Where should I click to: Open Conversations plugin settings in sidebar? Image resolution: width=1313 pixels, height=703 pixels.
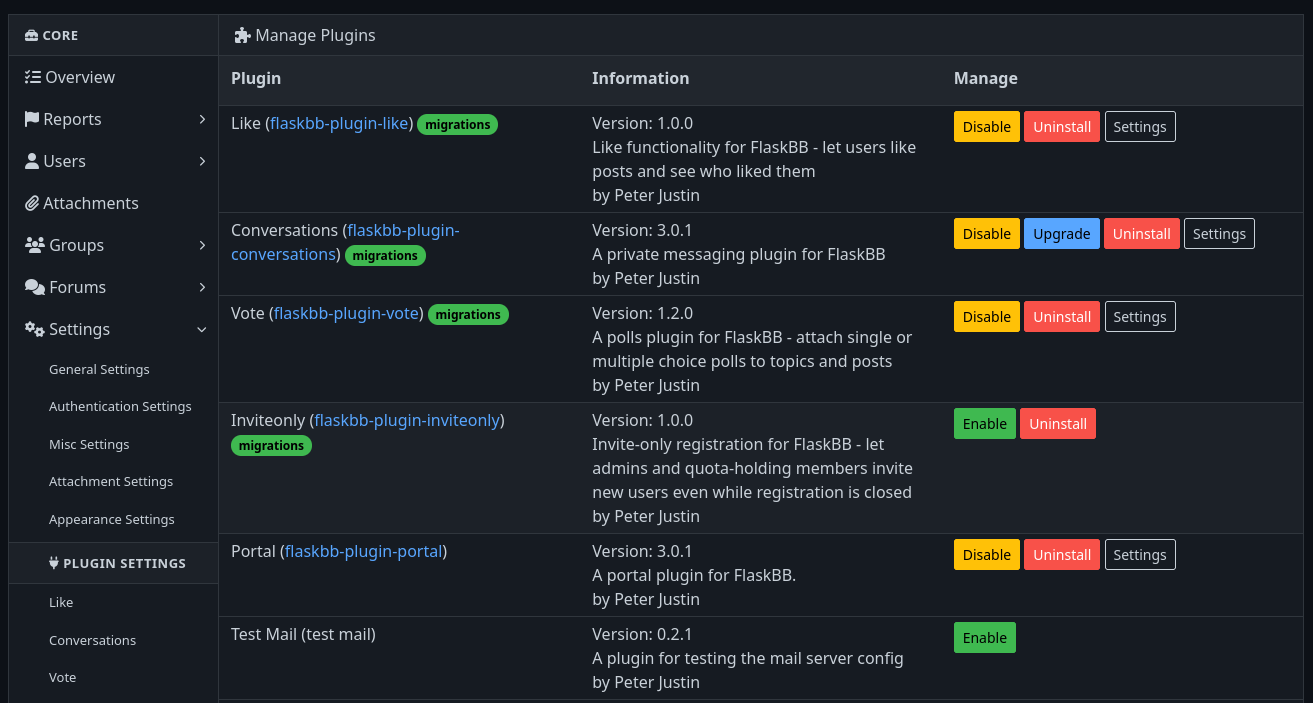point(92,640)
